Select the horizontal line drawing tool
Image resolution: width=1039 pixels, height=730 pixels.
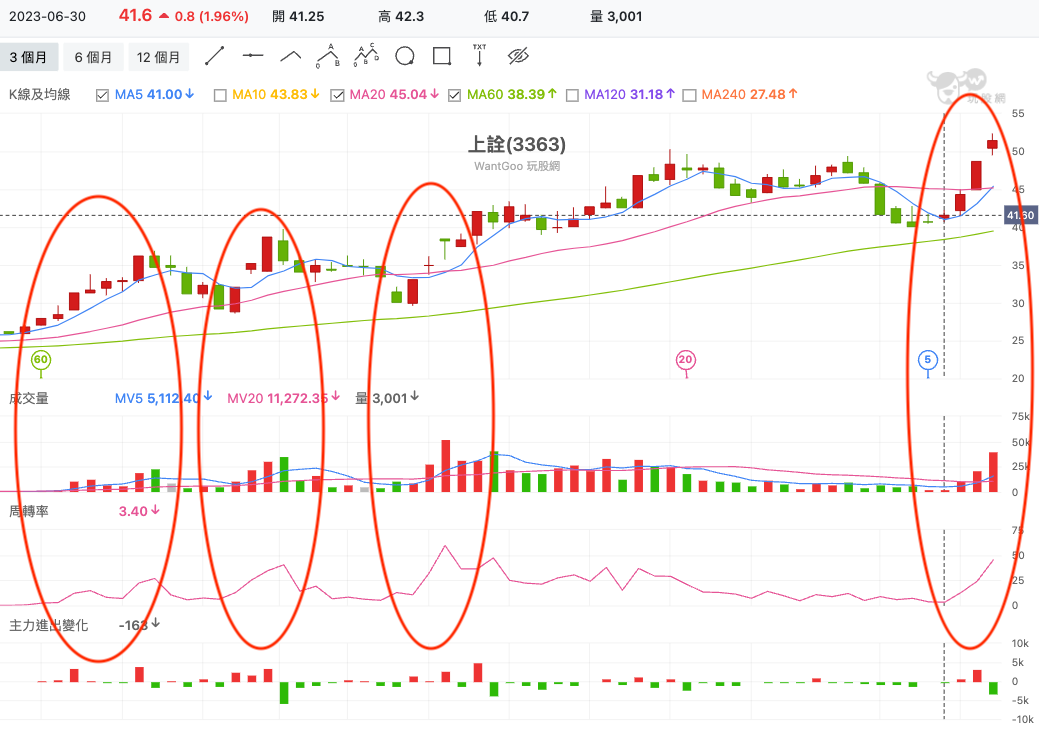(252, 56)
